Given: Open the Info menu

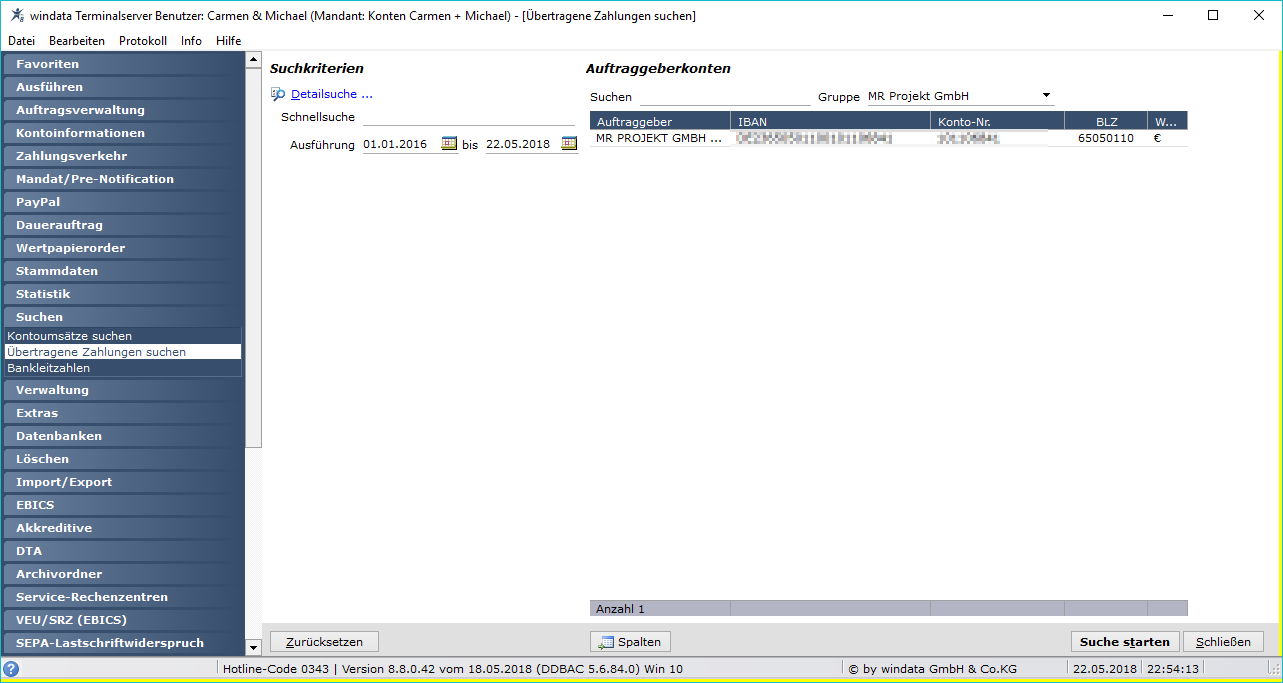Looking at the screenshot, I should [x=191, y=41].
